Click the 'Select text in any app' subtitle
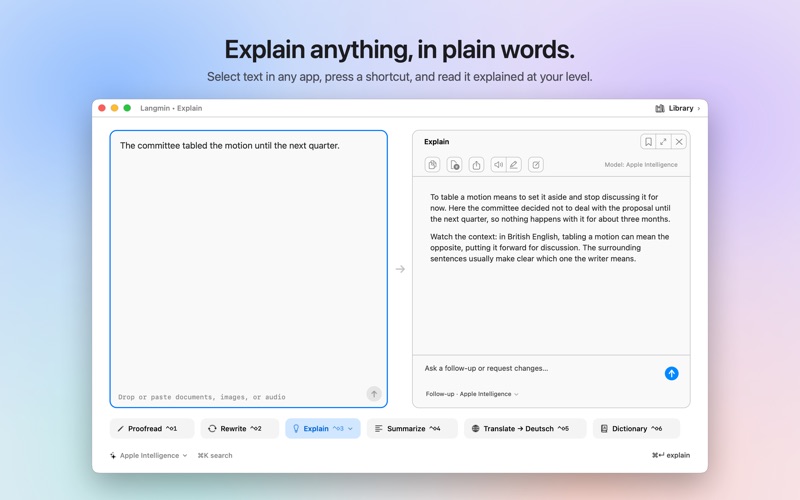Viewport: 800px width, 500px height. tap(399, 77)
